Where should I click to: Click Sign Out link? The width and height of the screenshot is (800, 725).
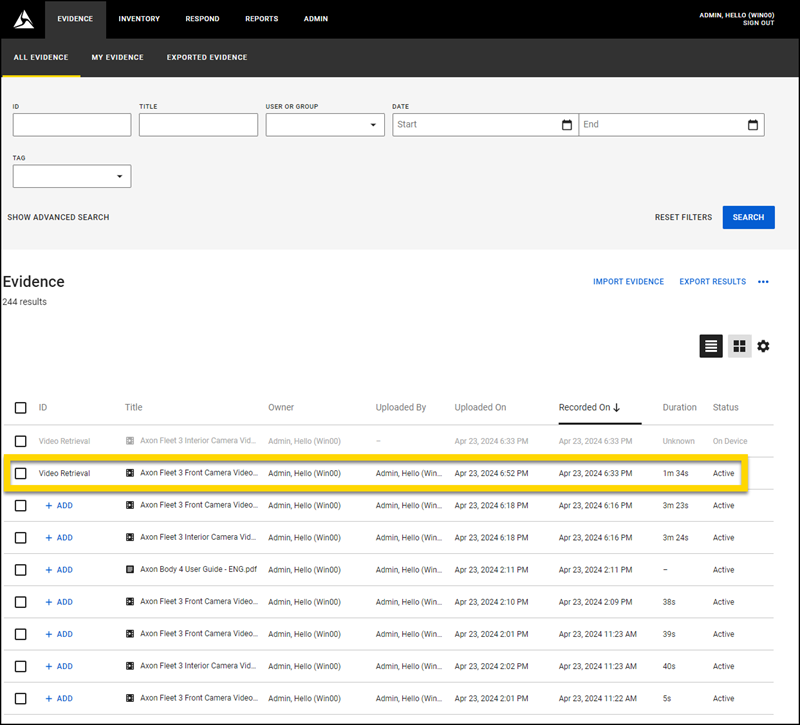tap(758, 23)
